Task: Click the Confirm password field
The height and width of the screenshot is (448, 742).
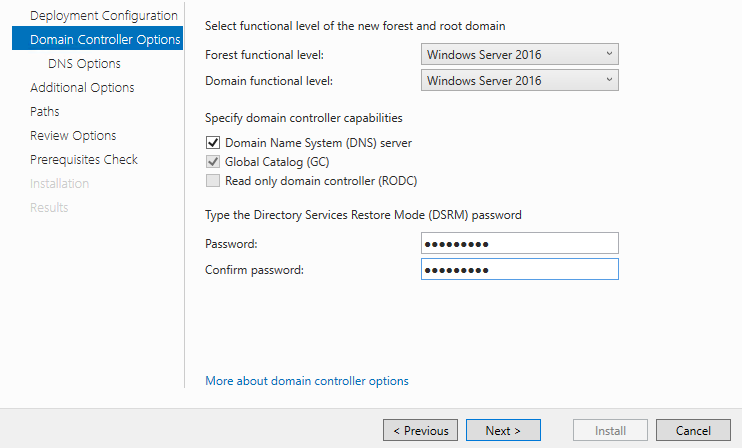Action: click(x=520, y=269)
